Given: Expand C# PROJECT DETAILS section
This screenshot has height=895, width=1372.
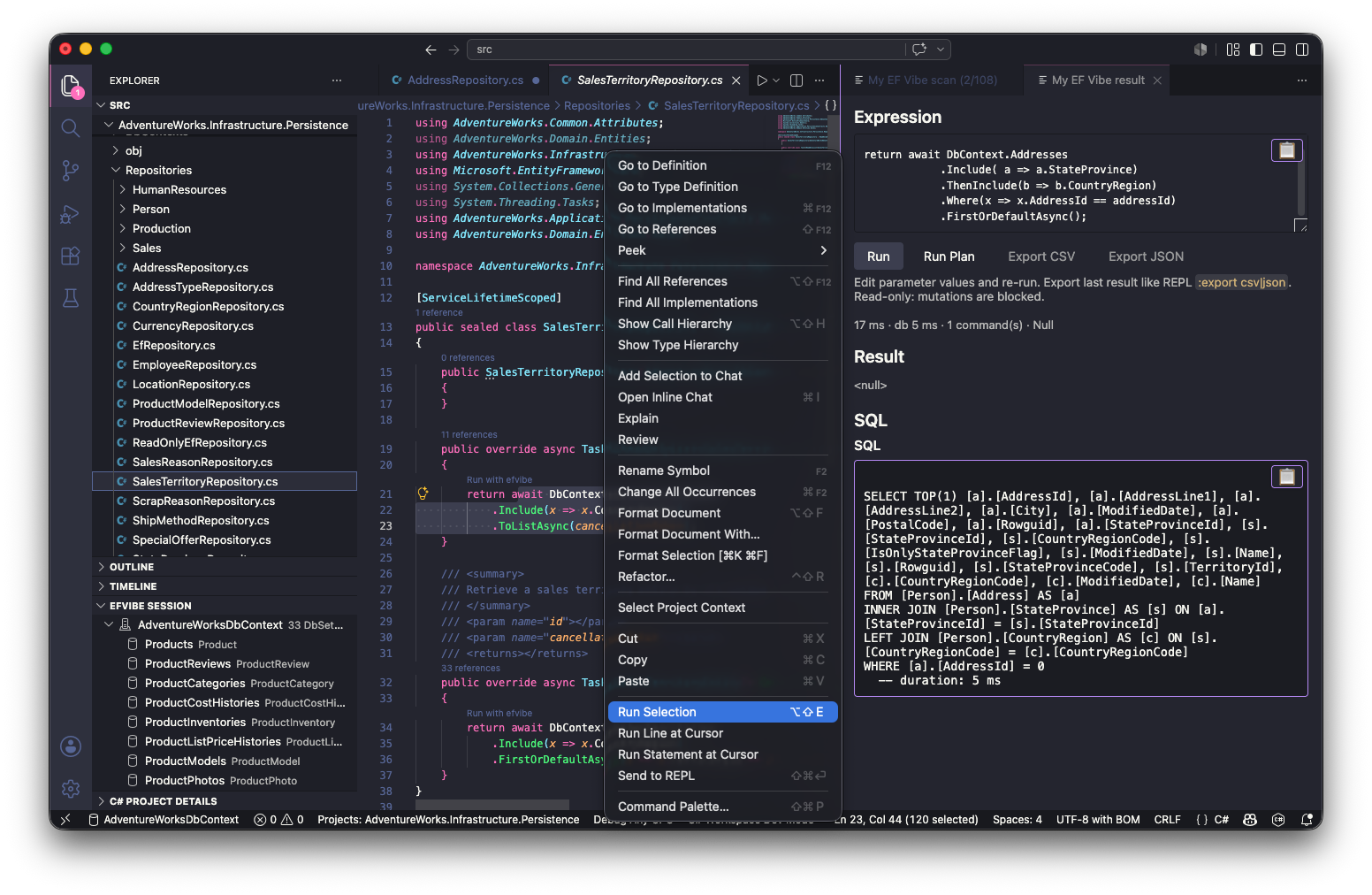Looking at the screenshot, I should pos(225,801).
